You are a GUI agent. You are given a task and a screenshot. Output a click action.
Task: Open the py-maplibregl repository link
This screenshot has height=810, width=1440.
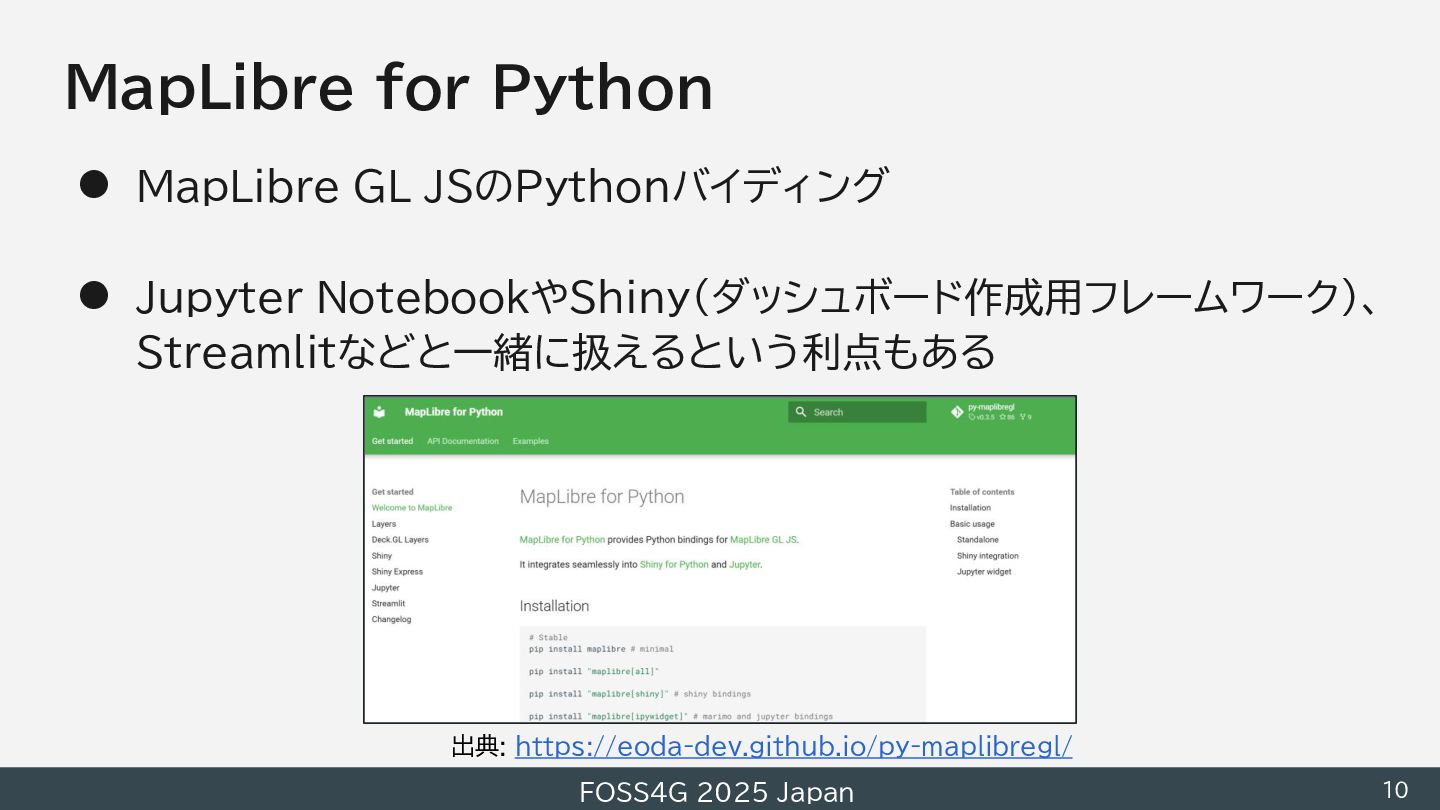click(991, 412)
